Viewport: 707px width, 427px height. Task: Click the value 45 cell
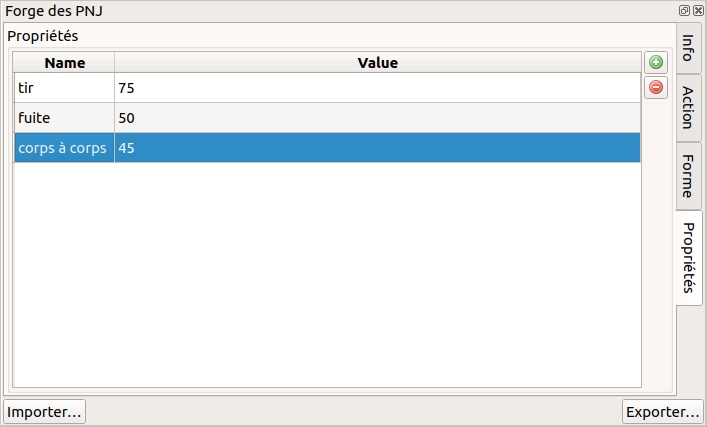377,148
